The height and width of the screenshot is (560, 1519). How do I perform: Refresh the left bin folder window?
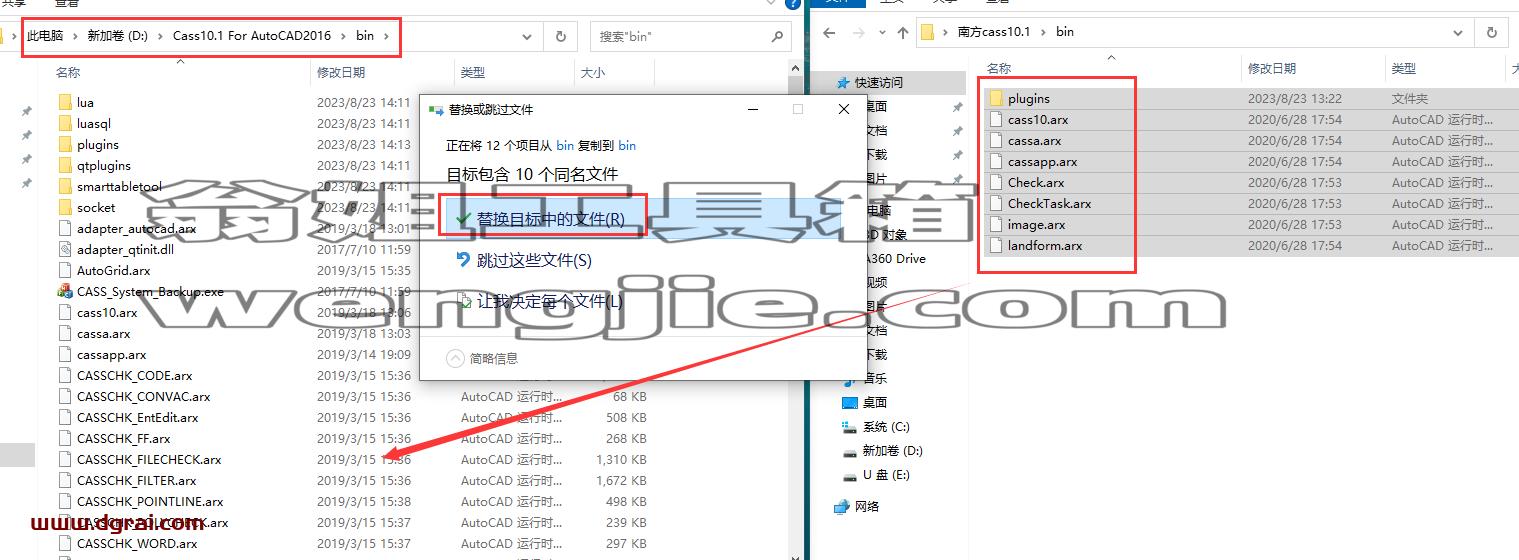560,36
